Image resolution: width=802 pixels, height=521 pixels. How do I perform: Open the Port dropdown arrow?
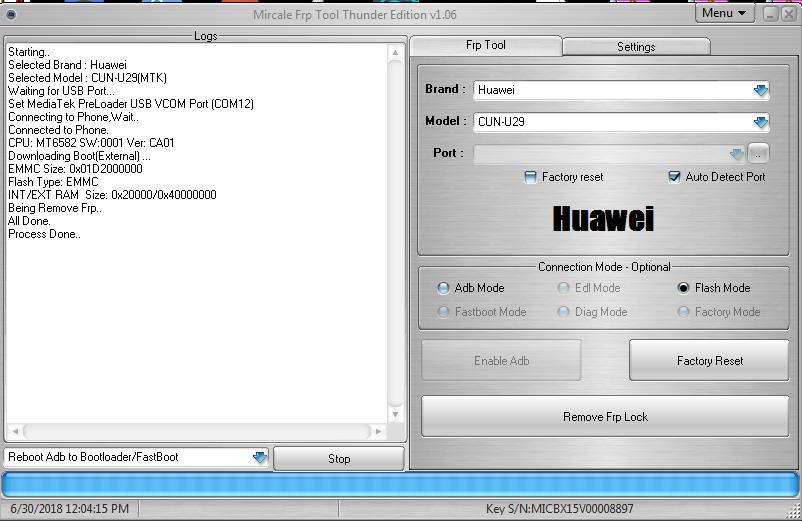coord(737,154)
